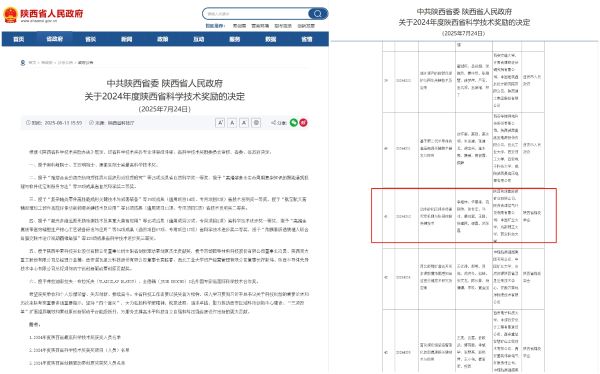This screenshot has height=374, width=600.
Task: Click the print page icon
Action: [256, 123]
